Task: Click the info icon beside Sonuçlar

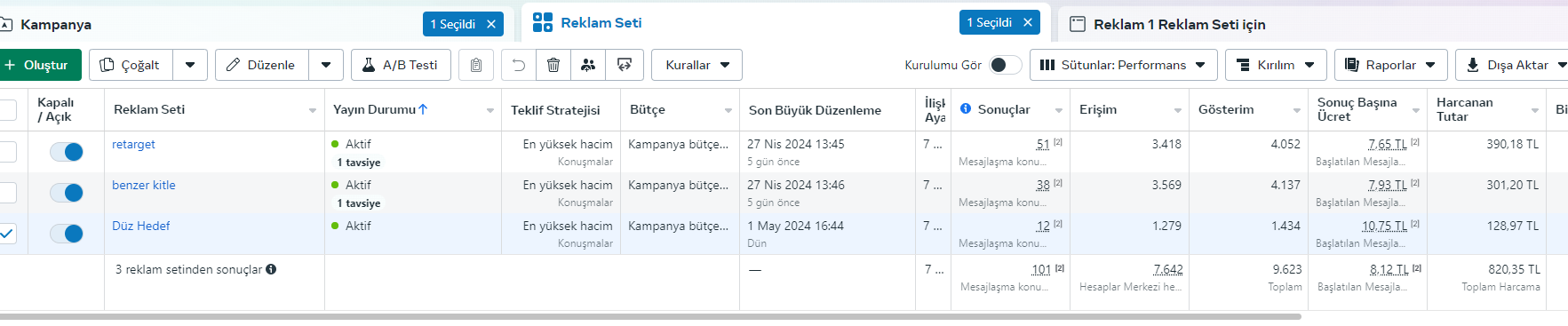Action: pos(966,108)
